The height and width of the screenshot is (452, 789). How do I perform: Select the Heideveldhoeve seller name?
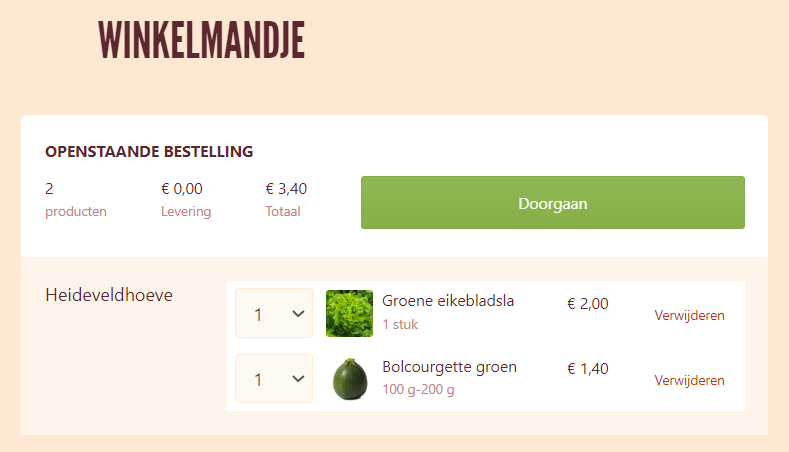(x=109, y=295)
